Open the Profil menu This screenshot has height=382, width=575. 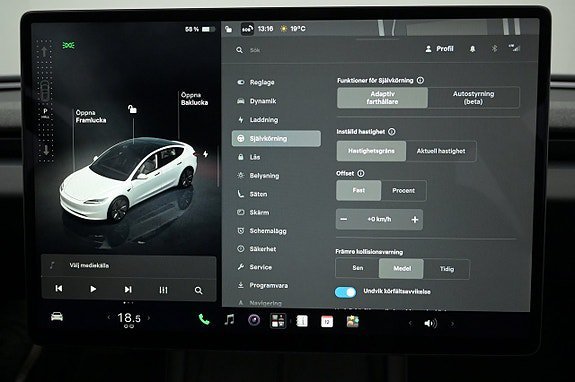click(439, 49)
